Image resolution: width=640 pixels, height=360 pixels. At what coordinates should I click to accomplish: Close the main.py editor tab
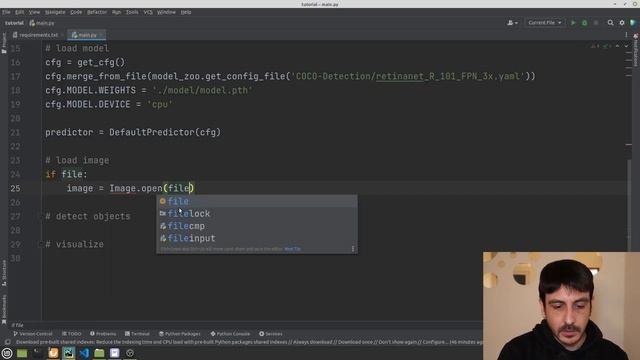(101, 35)
